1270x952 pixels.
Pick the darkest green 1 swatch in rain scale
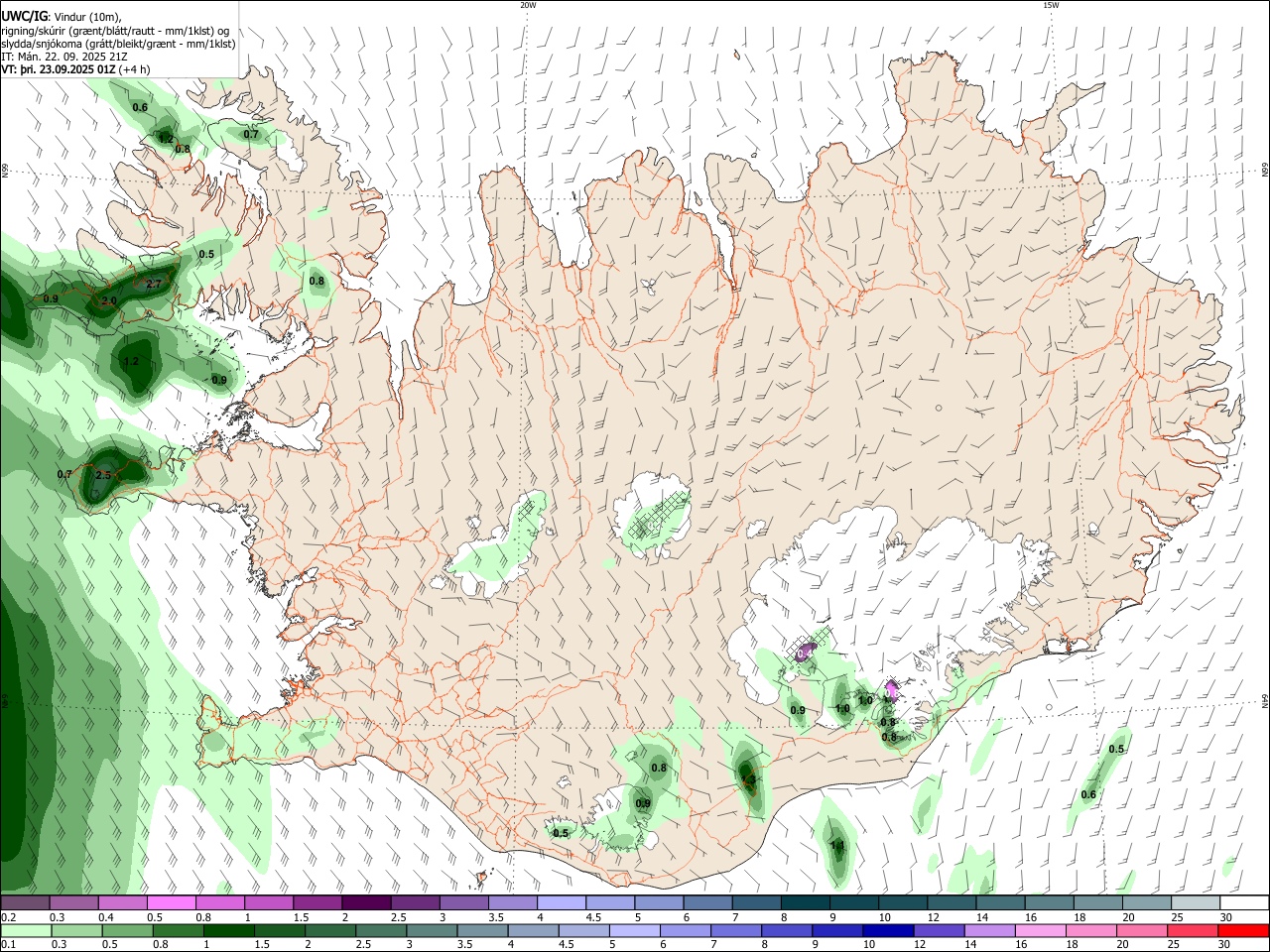pos(228,930)
